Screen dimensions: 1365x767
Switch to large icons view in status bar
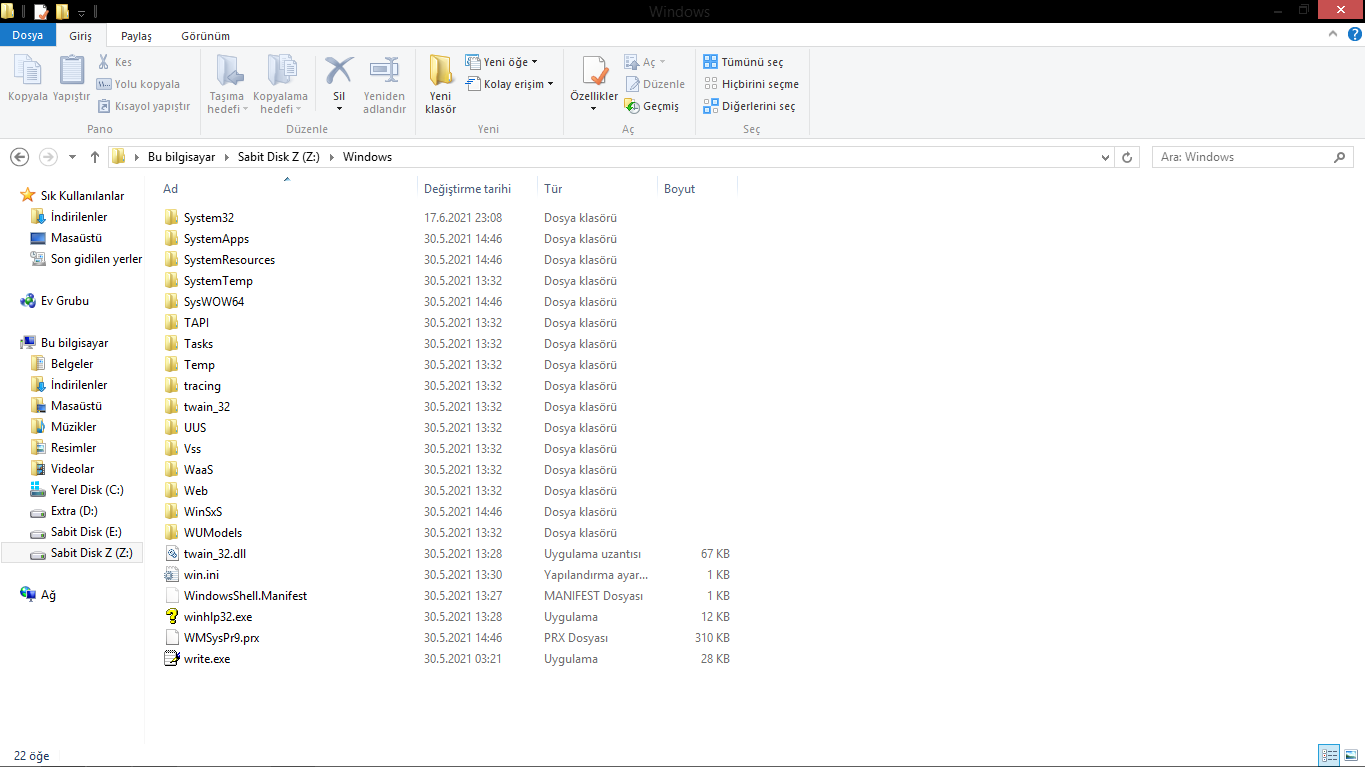click(x=1350, y=755)
